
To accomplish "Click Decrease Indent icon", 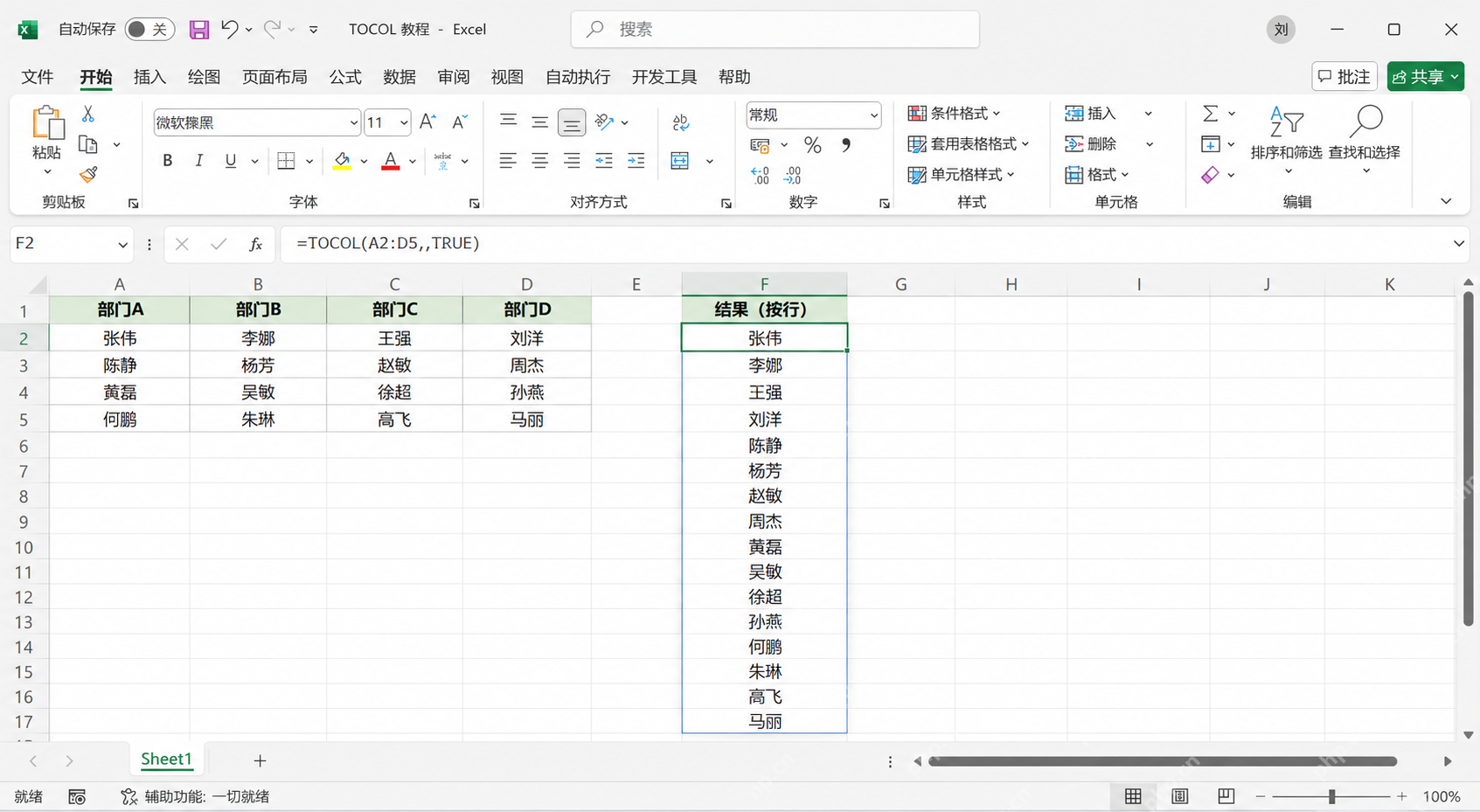I will click(603, 160).
